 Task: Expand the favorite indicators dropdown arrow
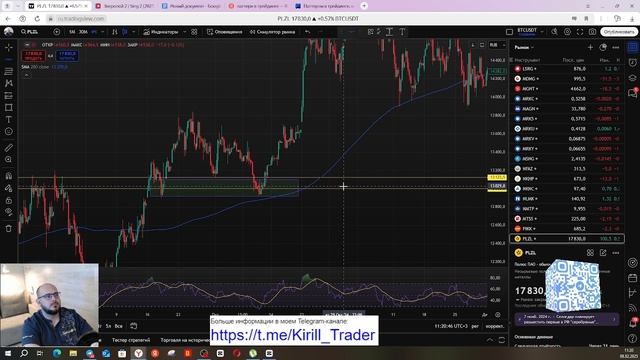coord(184,32)
